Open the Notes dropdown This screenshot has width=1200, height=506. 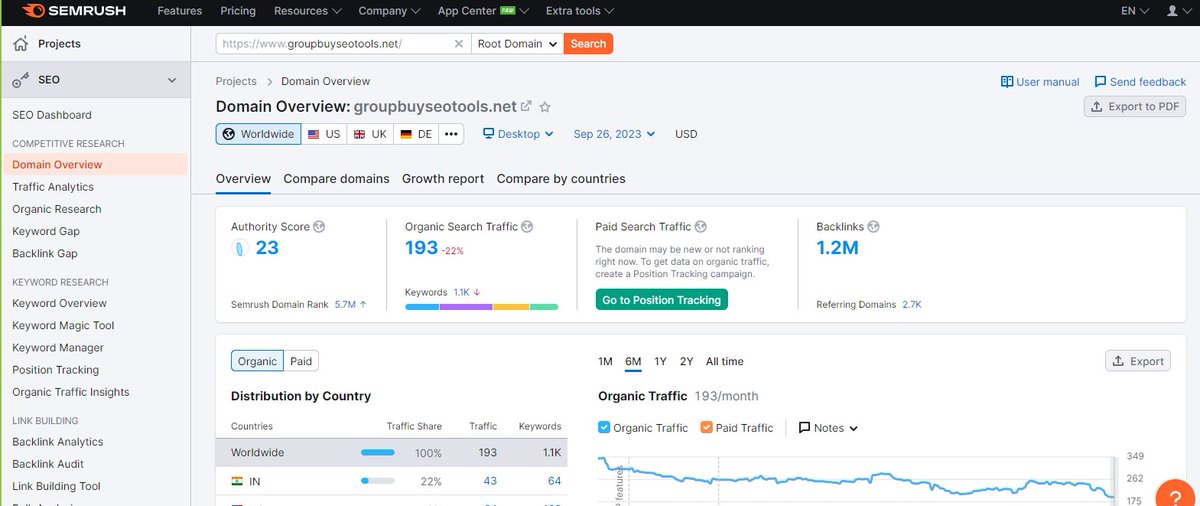[828, 428]
